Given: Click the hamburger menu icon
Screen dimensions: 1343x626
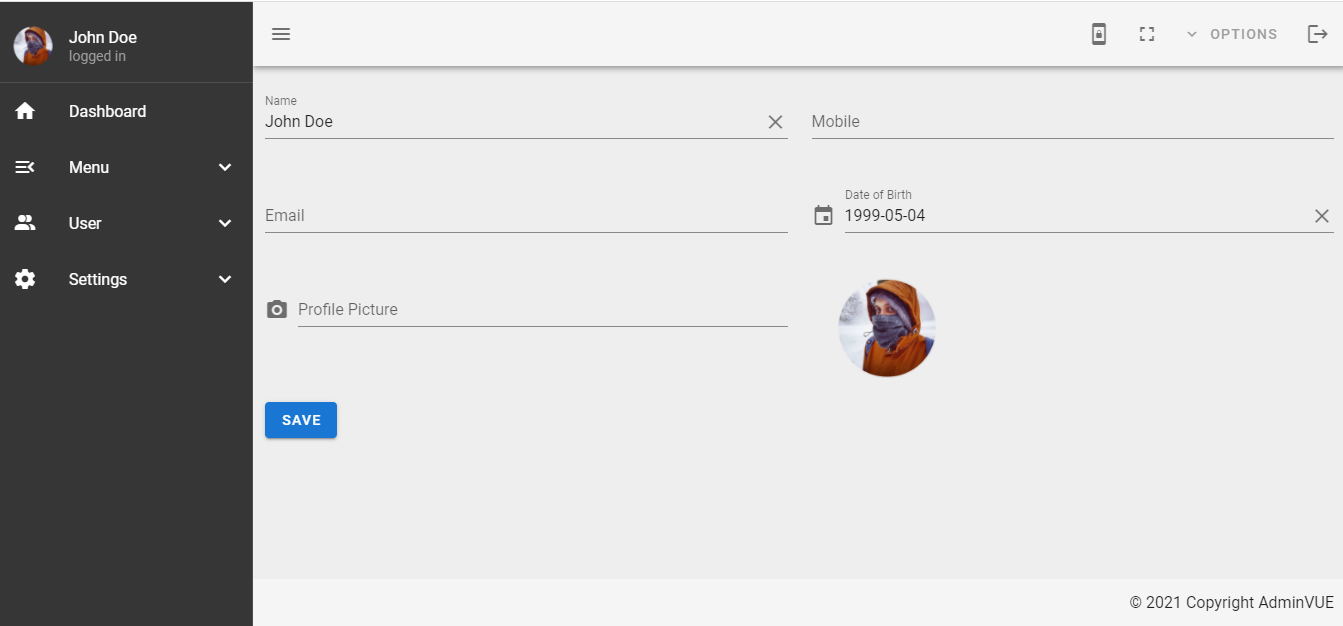Looking at the screenshot, I should [281, 34].
